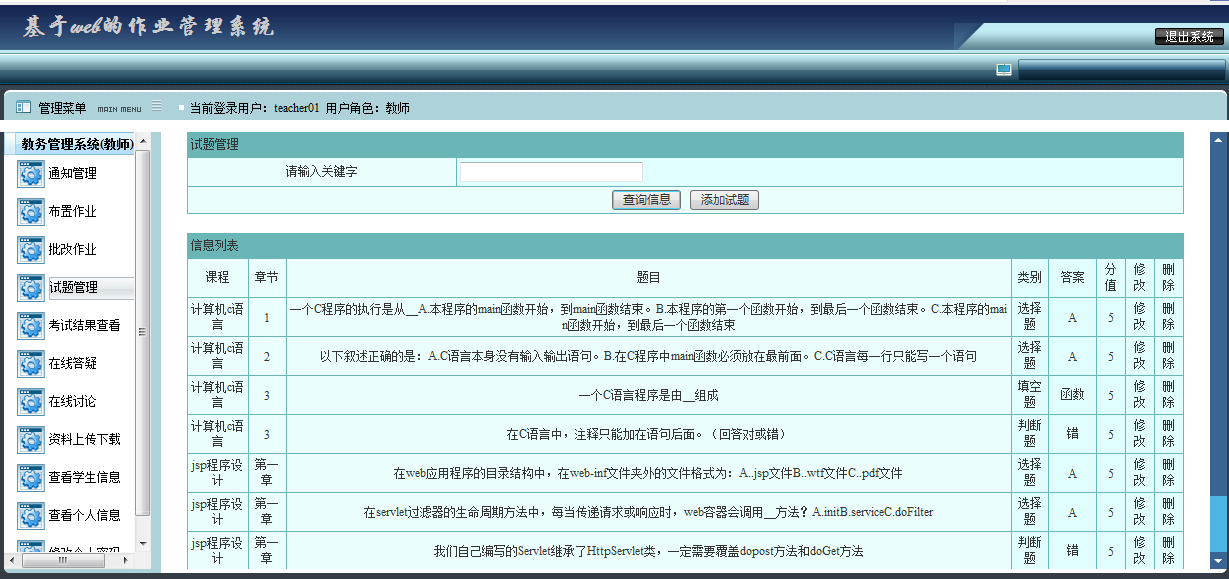Click 修改 for the HttpServlet question row
Viewport: 1229px width, 579px height.
click(x=1140, y=551)
